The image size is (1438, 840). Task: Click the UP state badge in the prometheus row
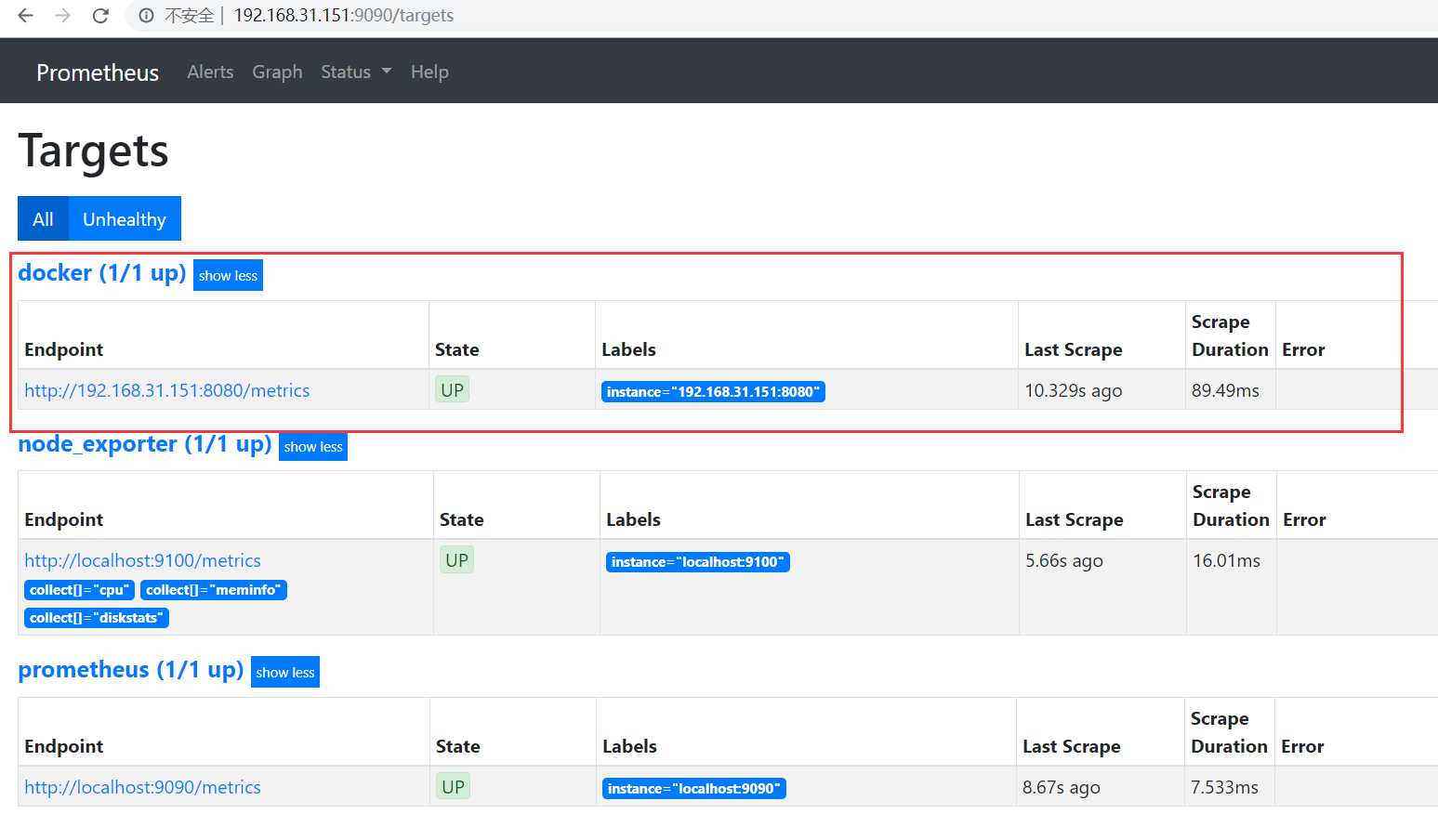click(x=454, y=786)
